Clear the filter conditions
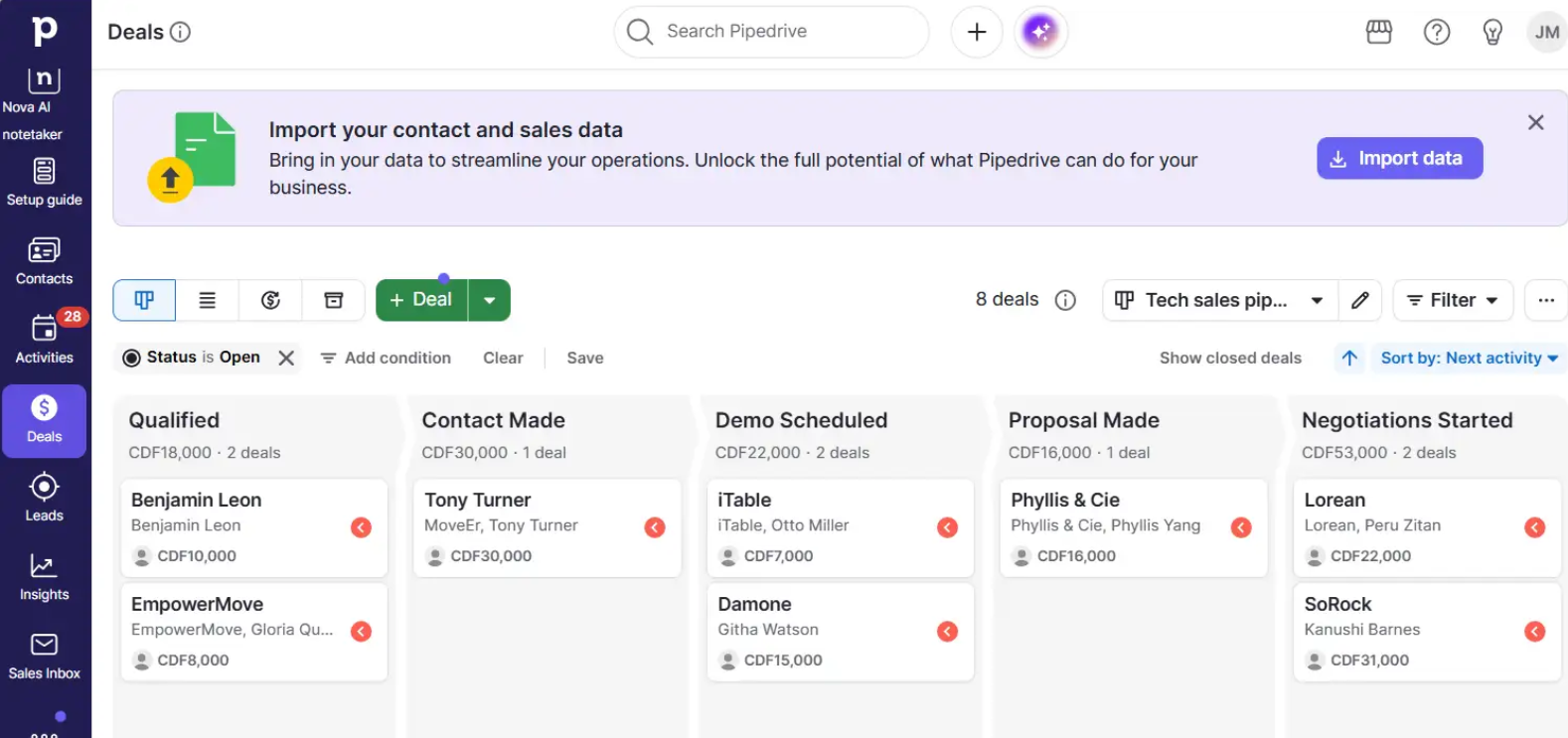The height and width of the screenshot is (738, 1568). pos(503,358)
